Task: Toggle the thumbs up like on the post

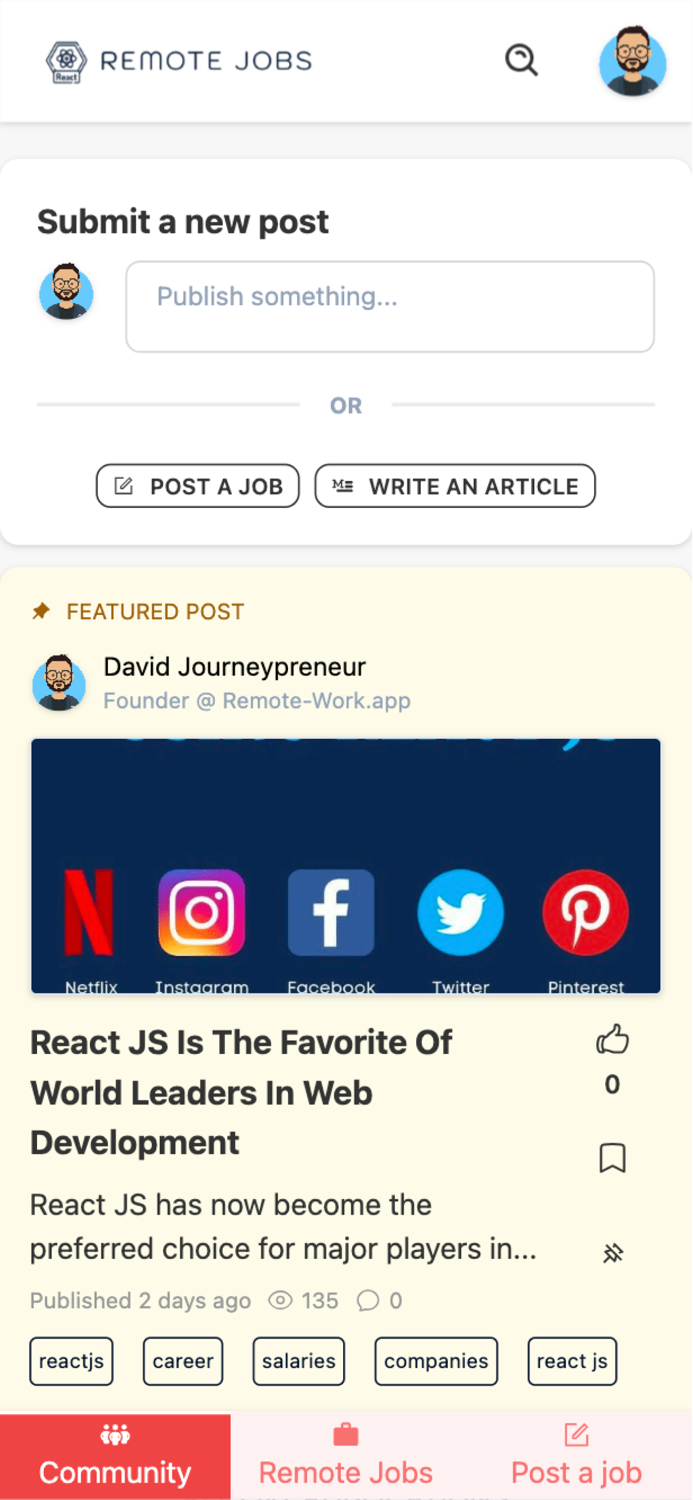Action: coord(613,1038)
